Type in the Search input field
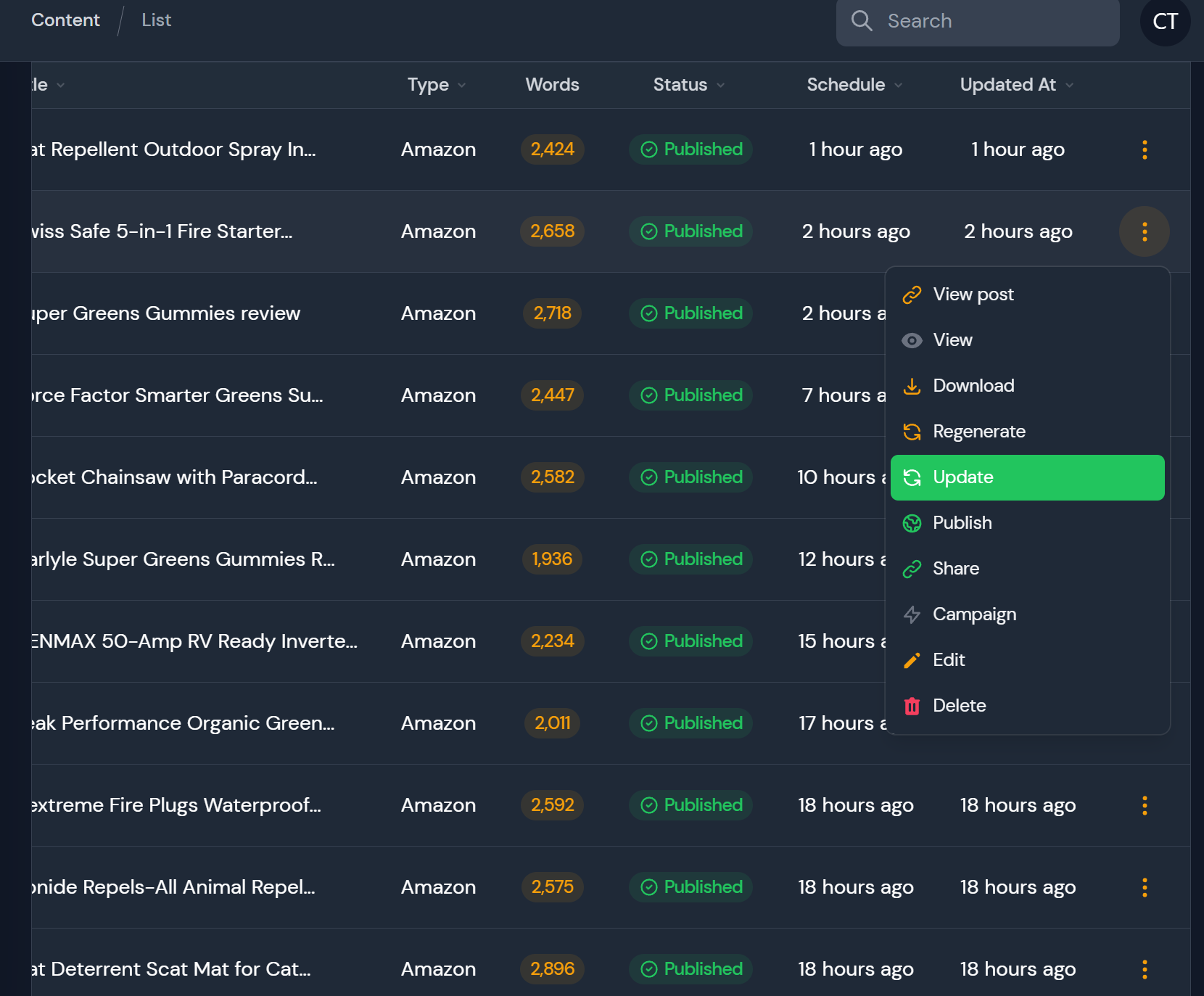The height and width of the screenshot is (996, 1204). coord(994,21)
